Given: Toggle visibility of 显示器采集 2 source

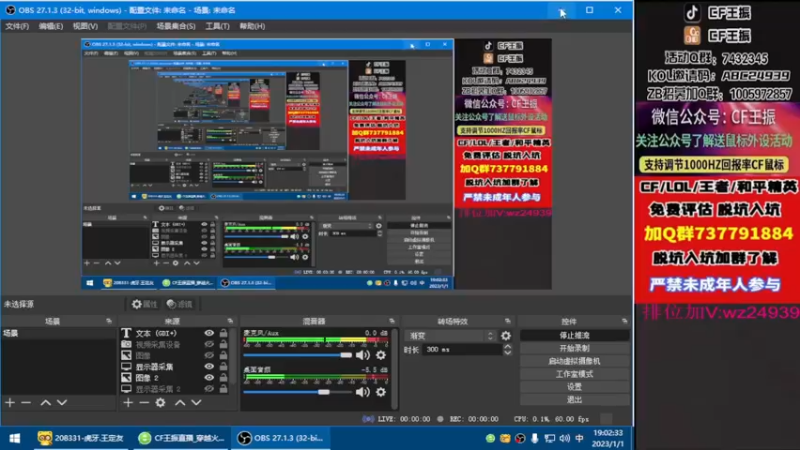Looking at the screenshot, I should click(209, 389).
